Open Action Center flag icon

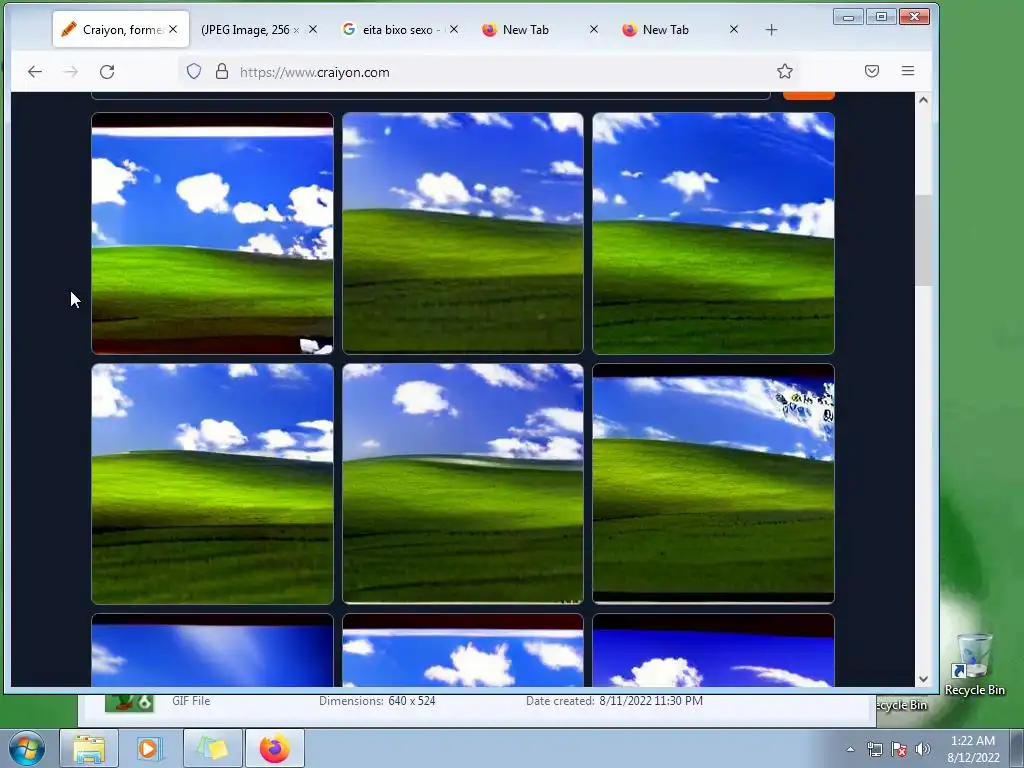point(899,749)
